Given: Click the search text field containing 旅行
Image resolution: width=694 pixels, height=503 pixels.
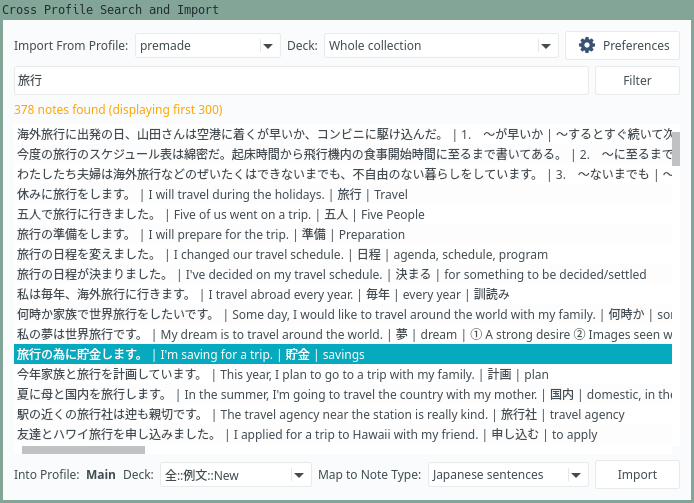Looking at the screenshot, I should (300, 80).
